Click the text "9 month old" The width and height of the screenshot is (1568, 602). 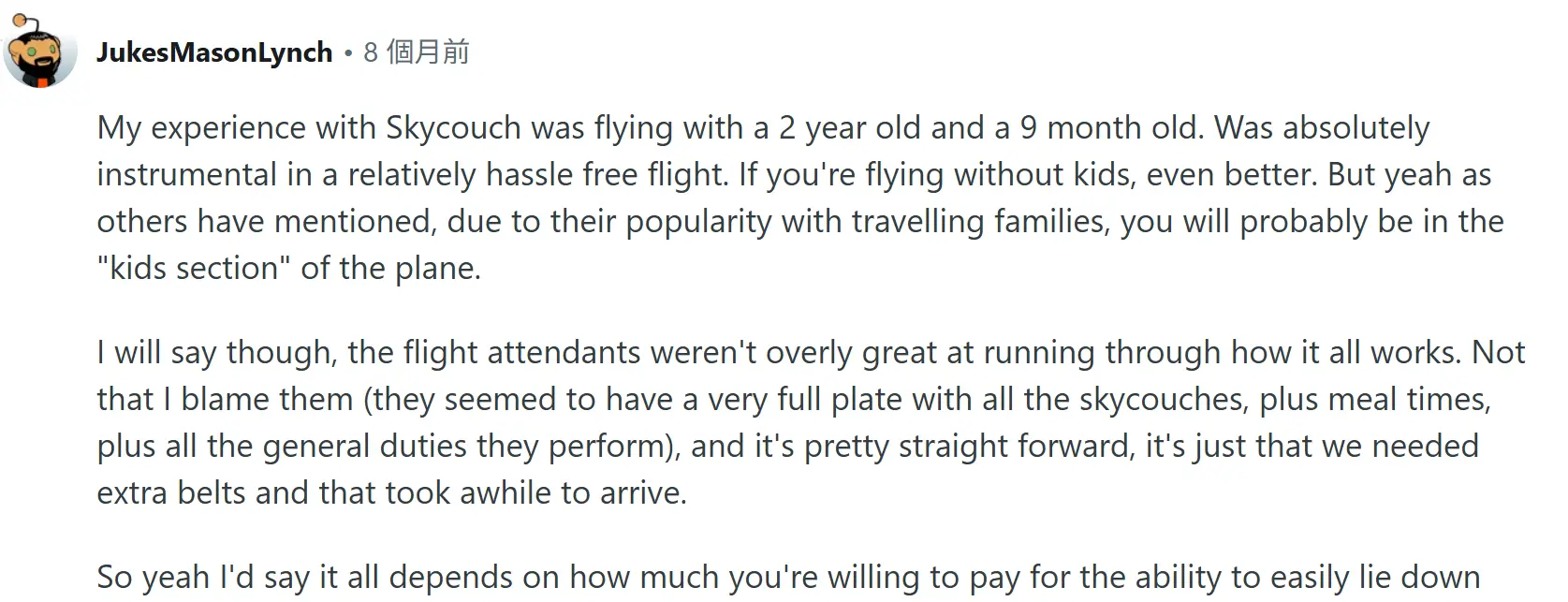tap(1109, 128)
